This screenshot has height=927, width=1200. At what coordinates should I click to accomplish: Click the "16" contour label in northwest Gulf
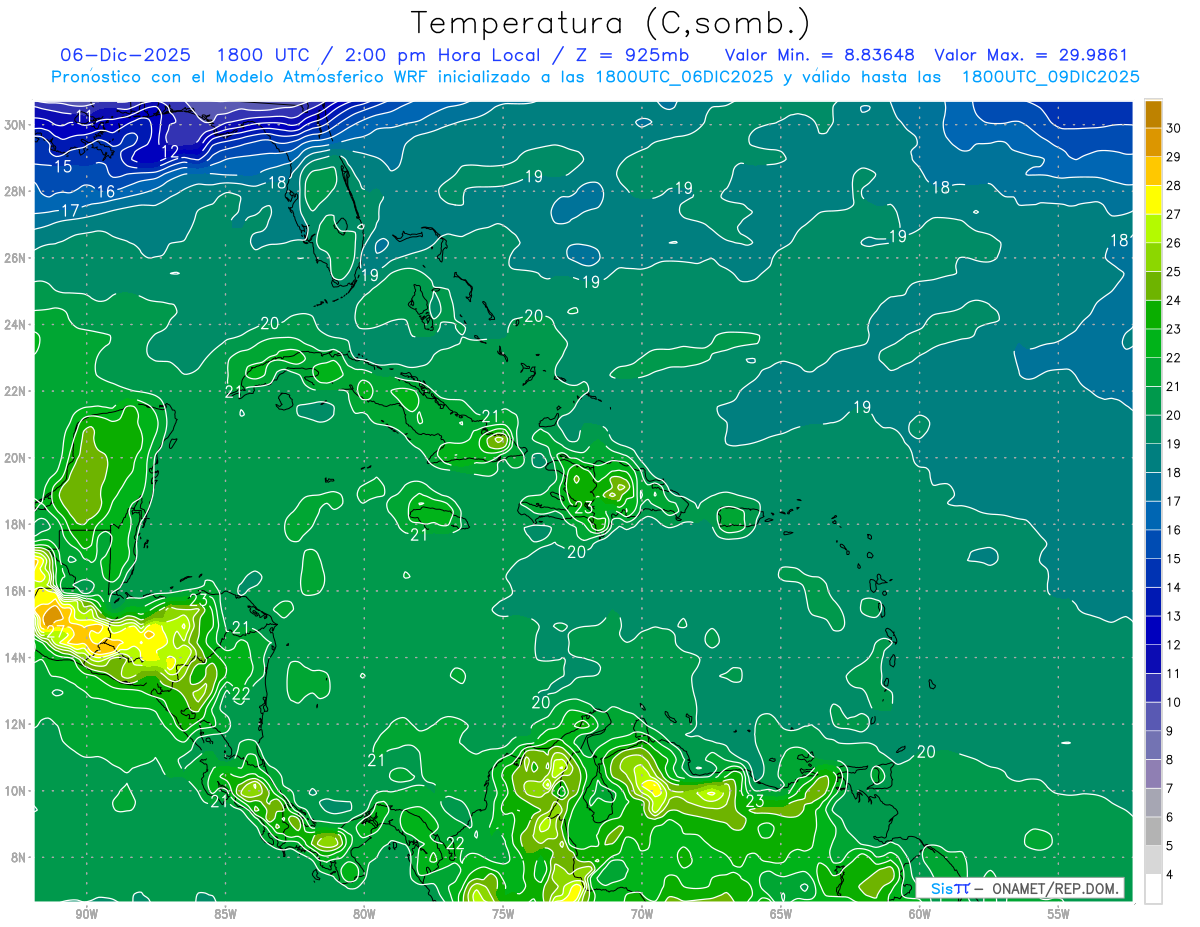(x=106, y=191)
